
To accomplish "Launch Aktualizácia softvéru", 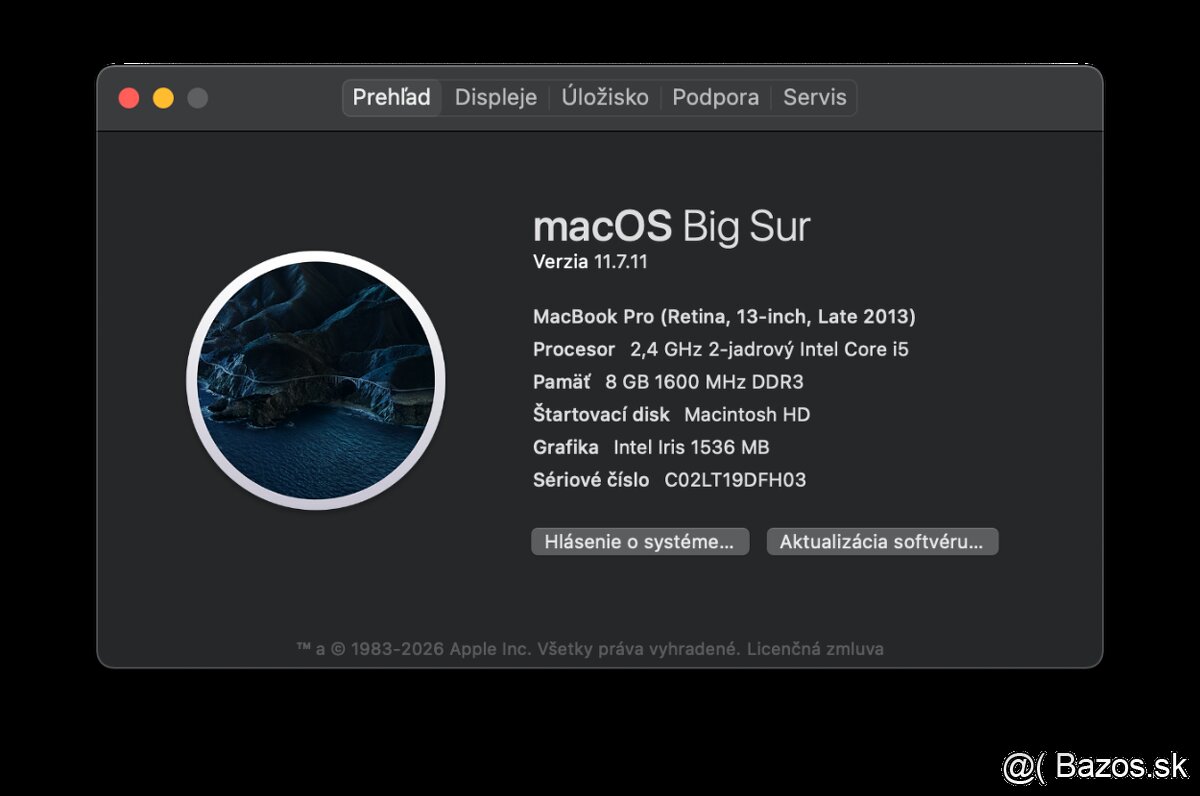I will coord(881,541).
